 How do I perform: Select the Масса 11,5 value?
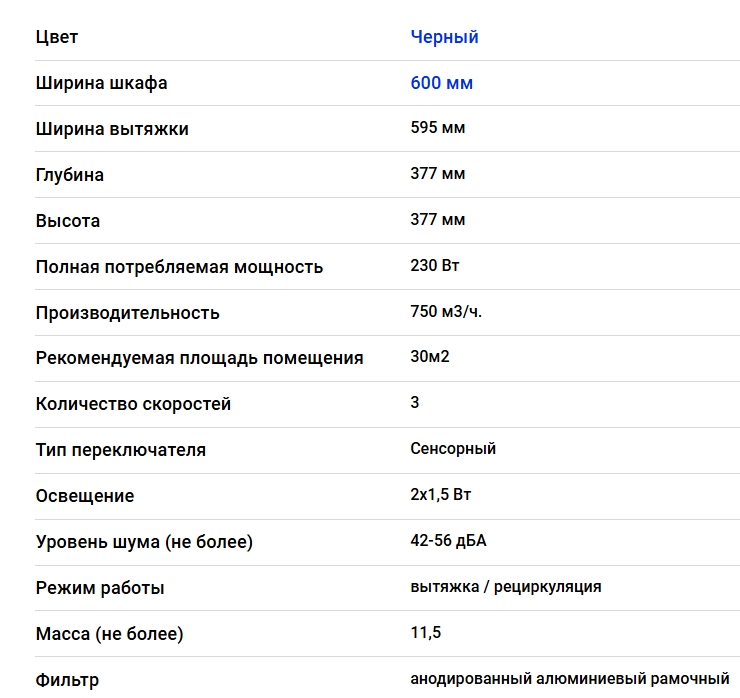pos(426,632)
